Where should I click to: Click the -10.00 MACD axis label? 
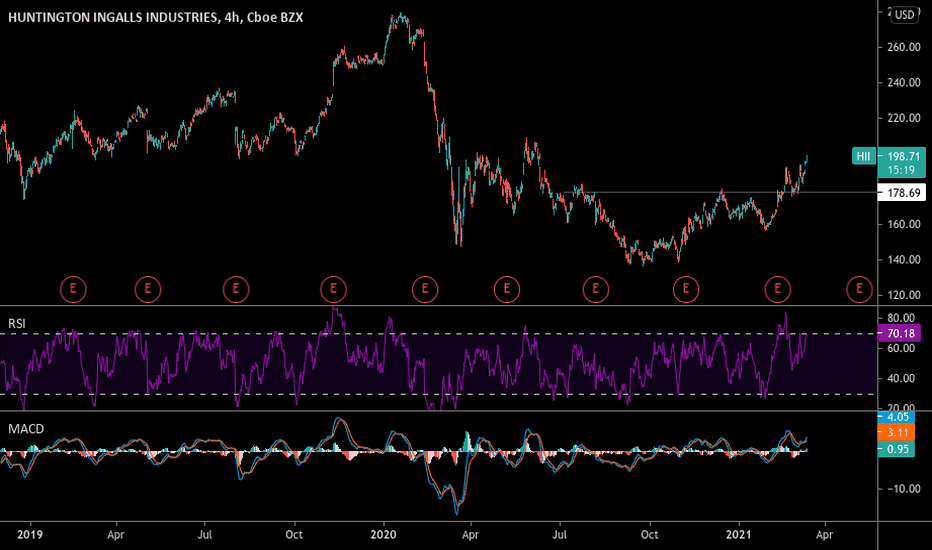point(904,489)
